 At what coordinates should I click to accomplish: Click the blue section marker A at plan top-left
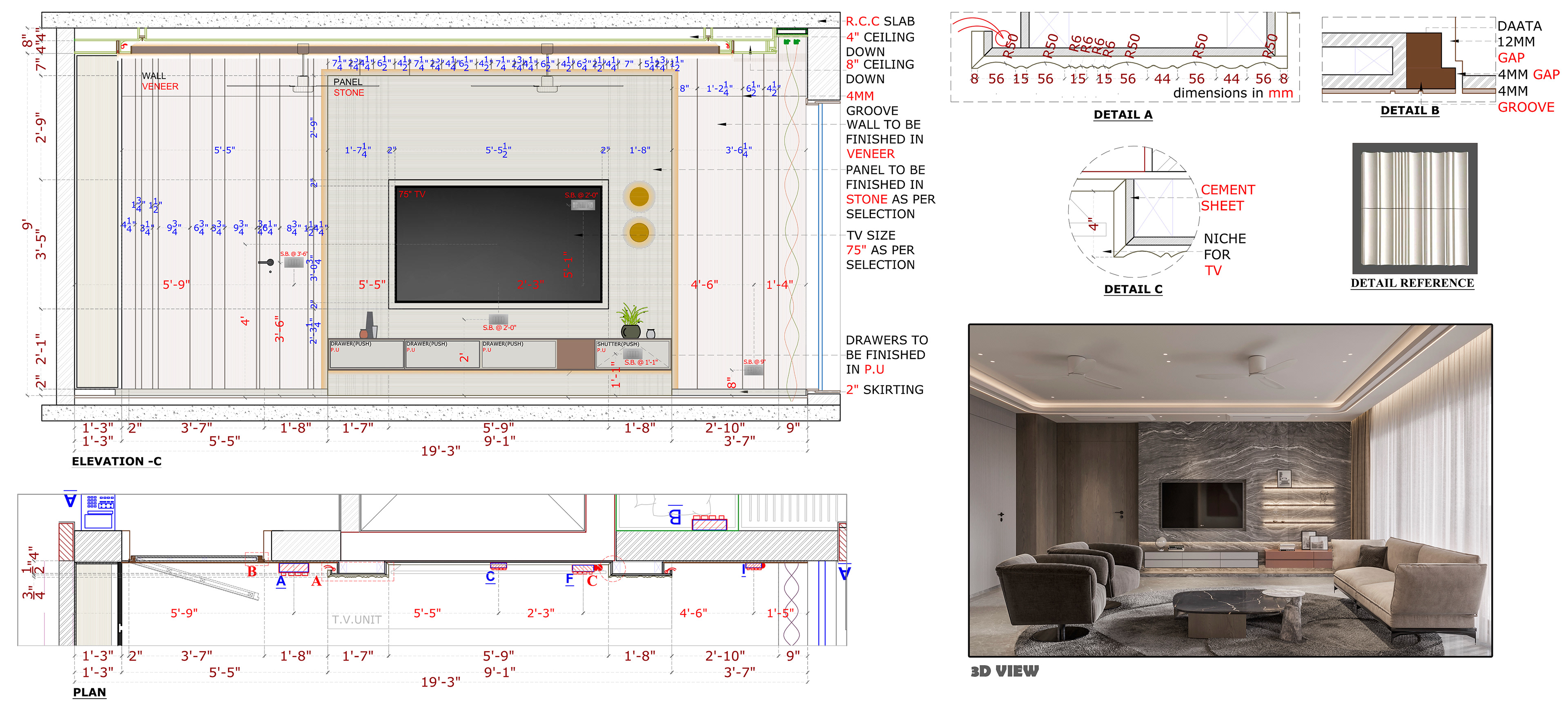tap(71, 500)
